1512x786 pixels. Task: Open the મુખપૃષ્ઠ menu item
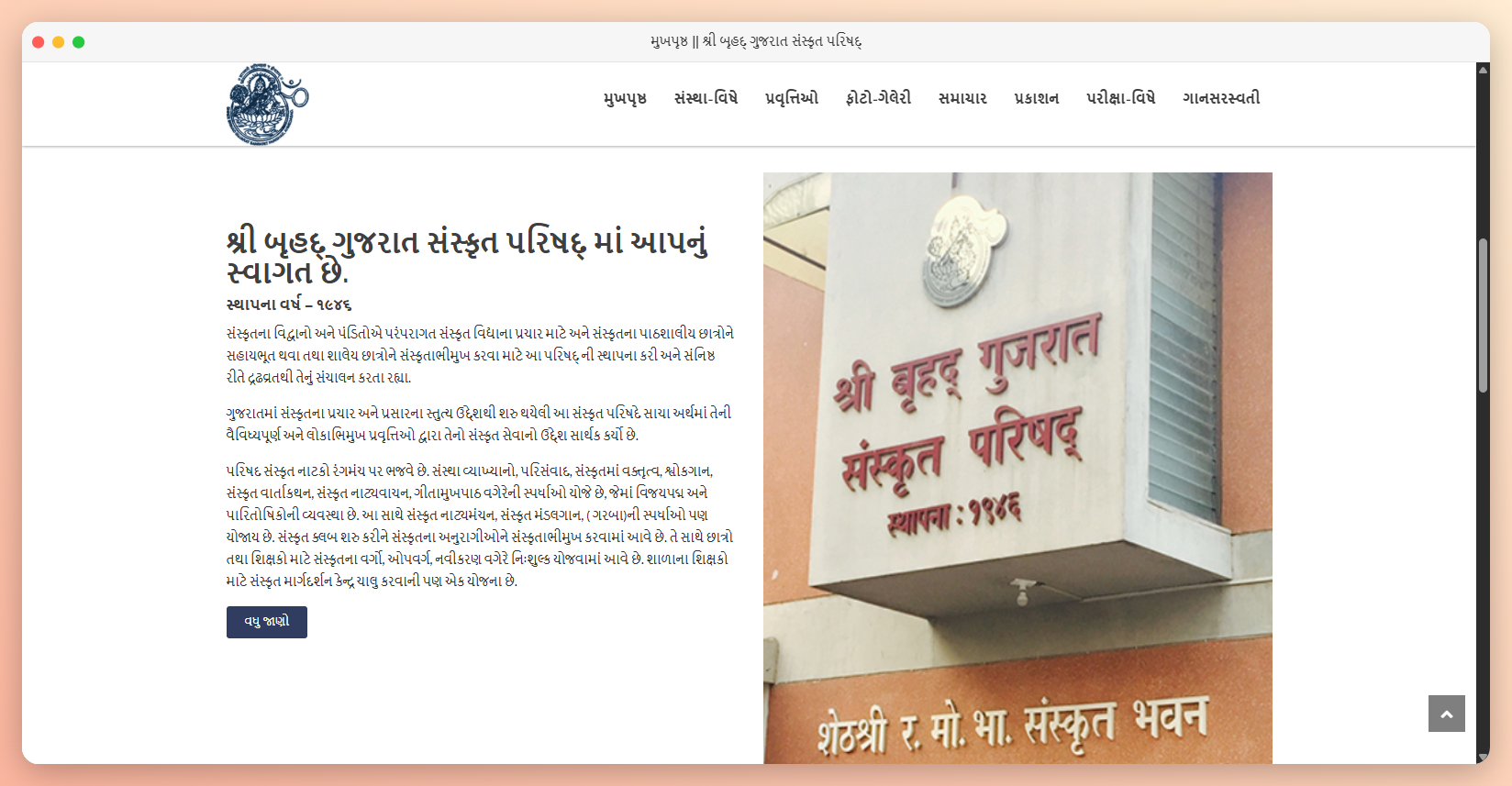625,98
